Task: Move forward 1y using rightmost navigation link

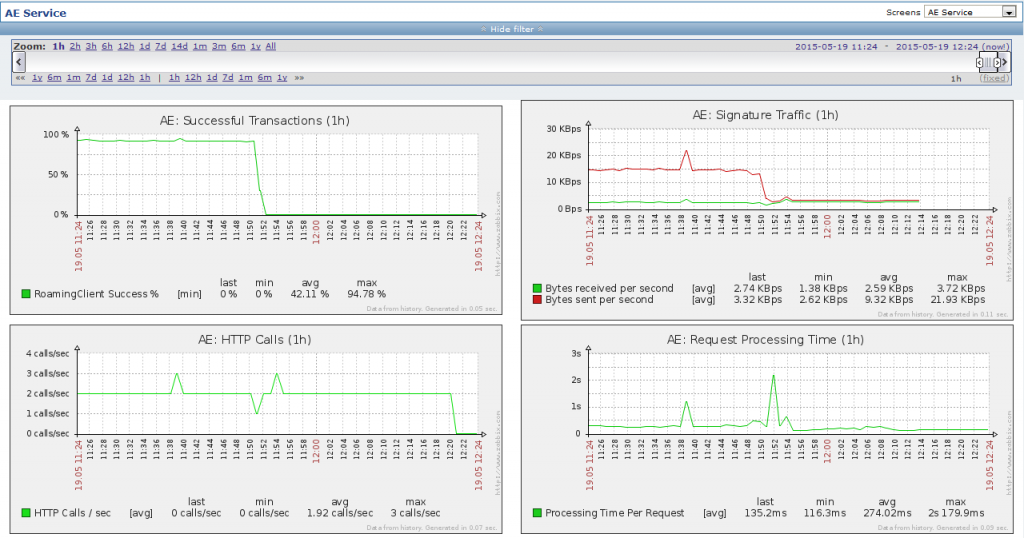Action: 282,78
